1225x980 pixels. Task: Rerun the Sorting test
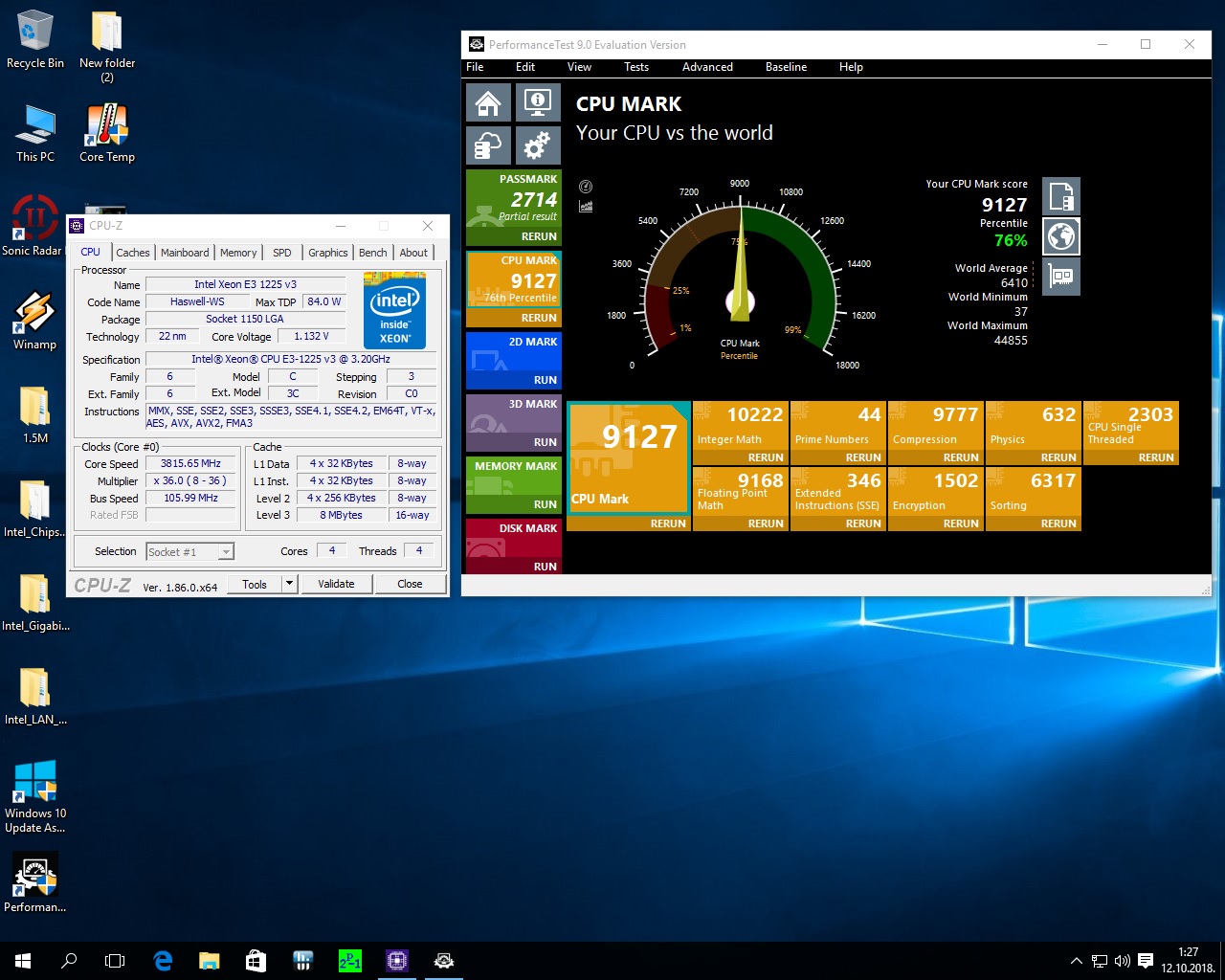click(1058, 523)
